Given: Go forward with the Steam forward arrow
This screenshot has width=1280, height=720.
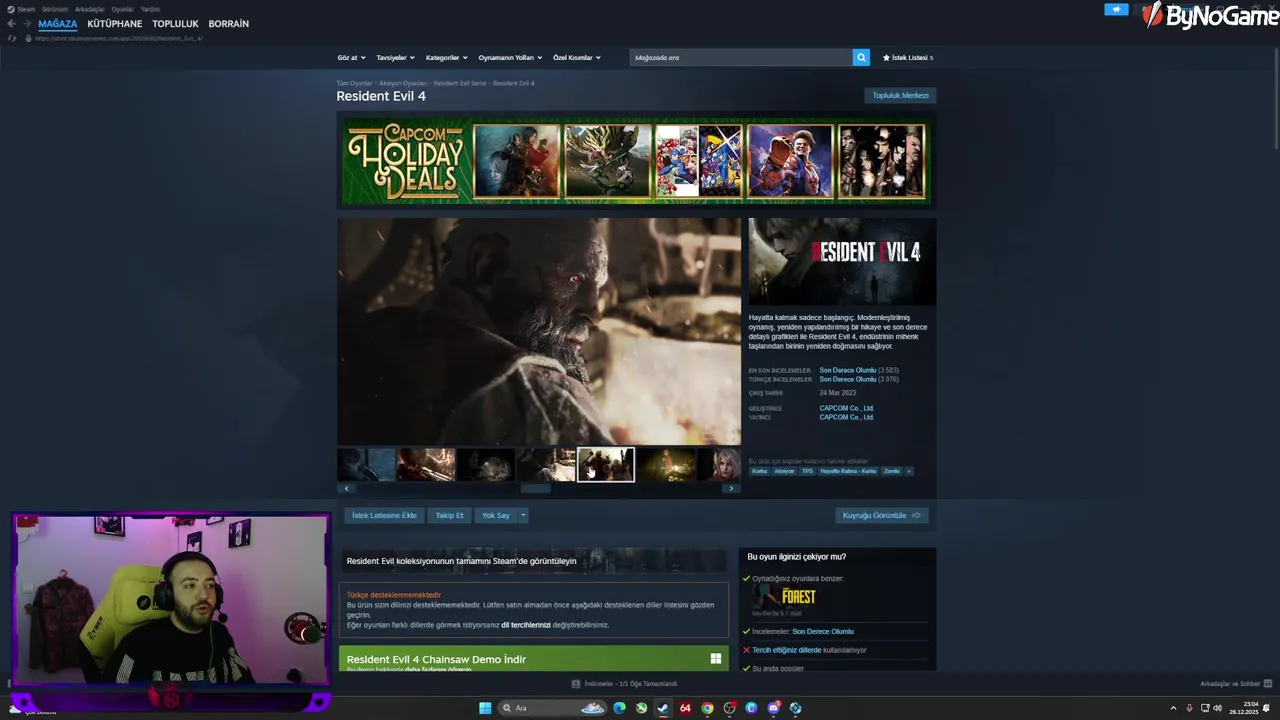Looking at the screenshot, I should click(x=26, y=24).
